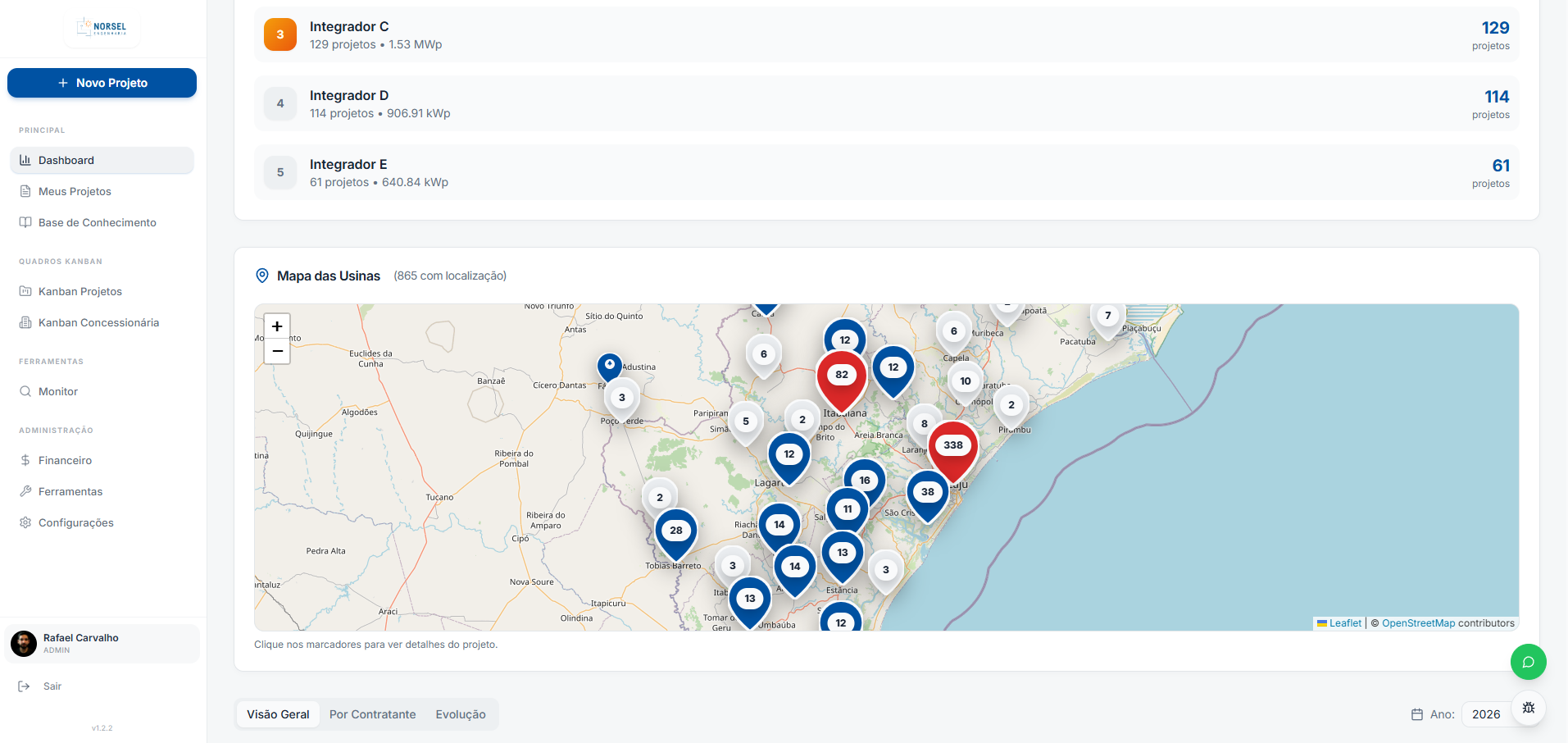Click Sair to log out
This screenshot has height=743, width=1568.
pos(52,686)
